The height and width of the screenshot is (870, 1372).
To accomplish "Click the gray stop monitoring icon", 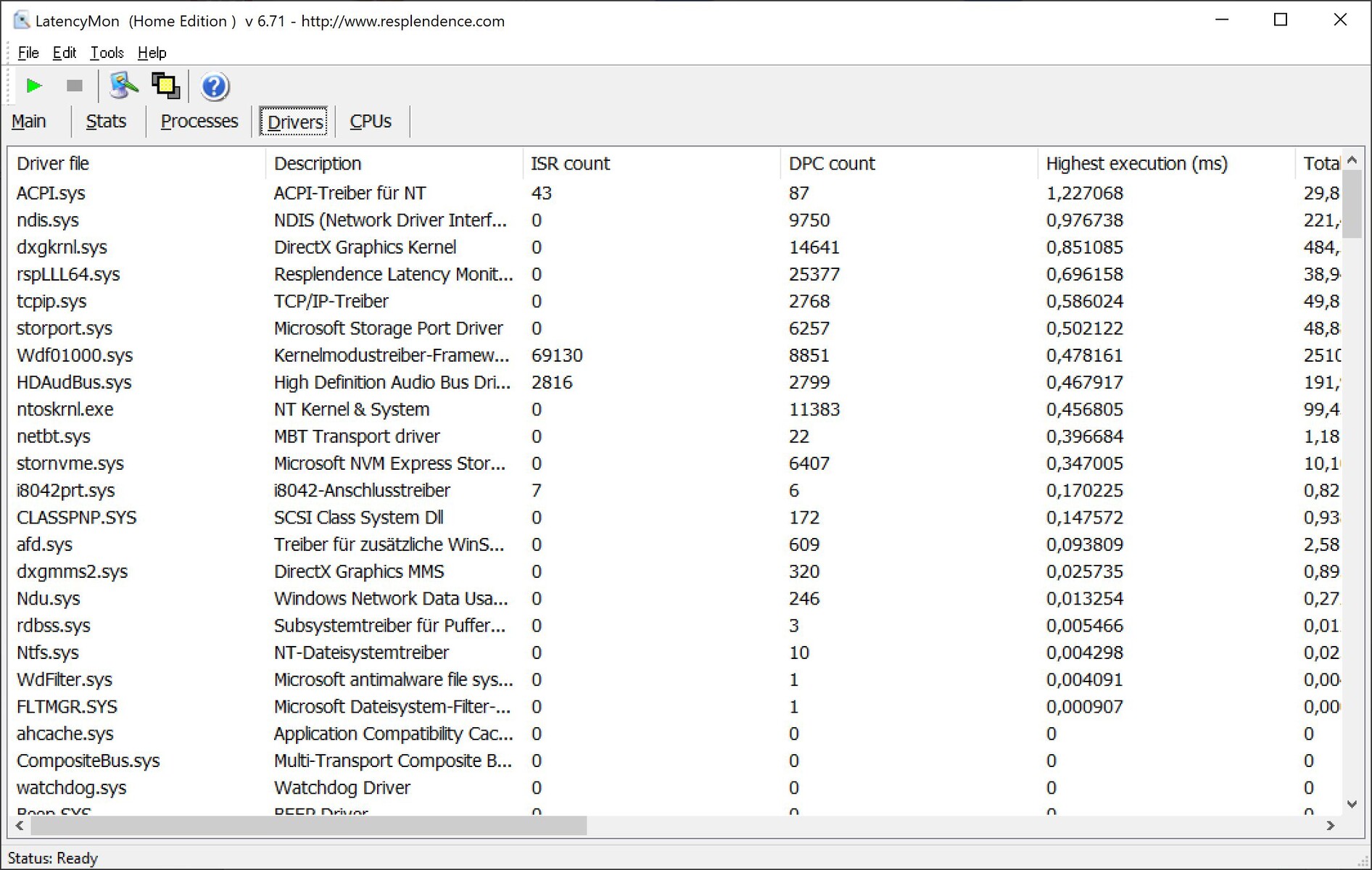I will (74, 86).
